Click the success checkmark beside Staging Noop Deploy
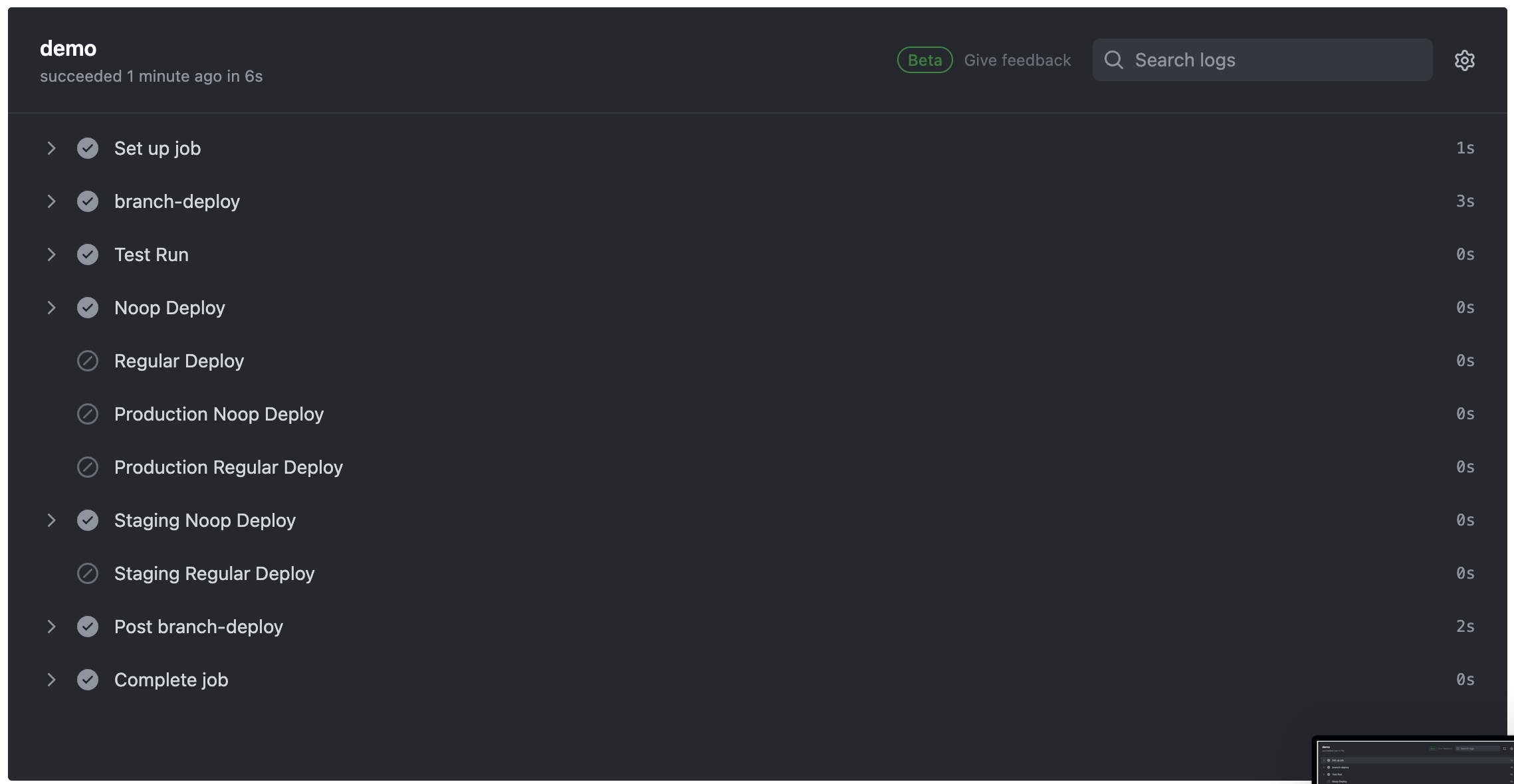Image resolution: width=1514 pixels, height=784 pixels. pos(88,520)
